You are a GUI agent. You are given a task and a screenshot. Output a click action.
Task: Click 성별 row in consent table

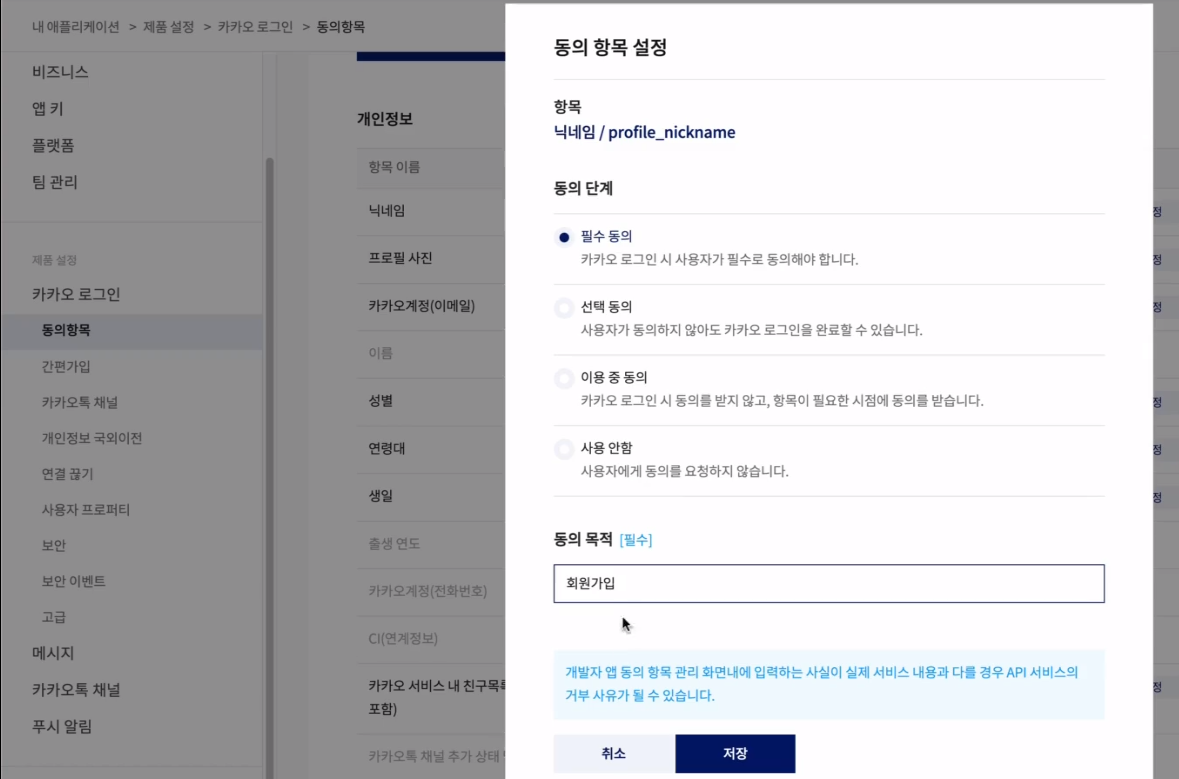[x=431, y=401]
